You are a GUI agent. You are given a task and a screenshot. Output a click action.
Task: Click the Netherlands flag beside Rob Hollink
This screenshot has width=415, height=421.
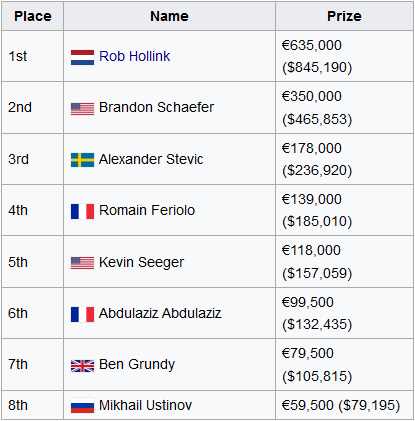click(82, 57)
